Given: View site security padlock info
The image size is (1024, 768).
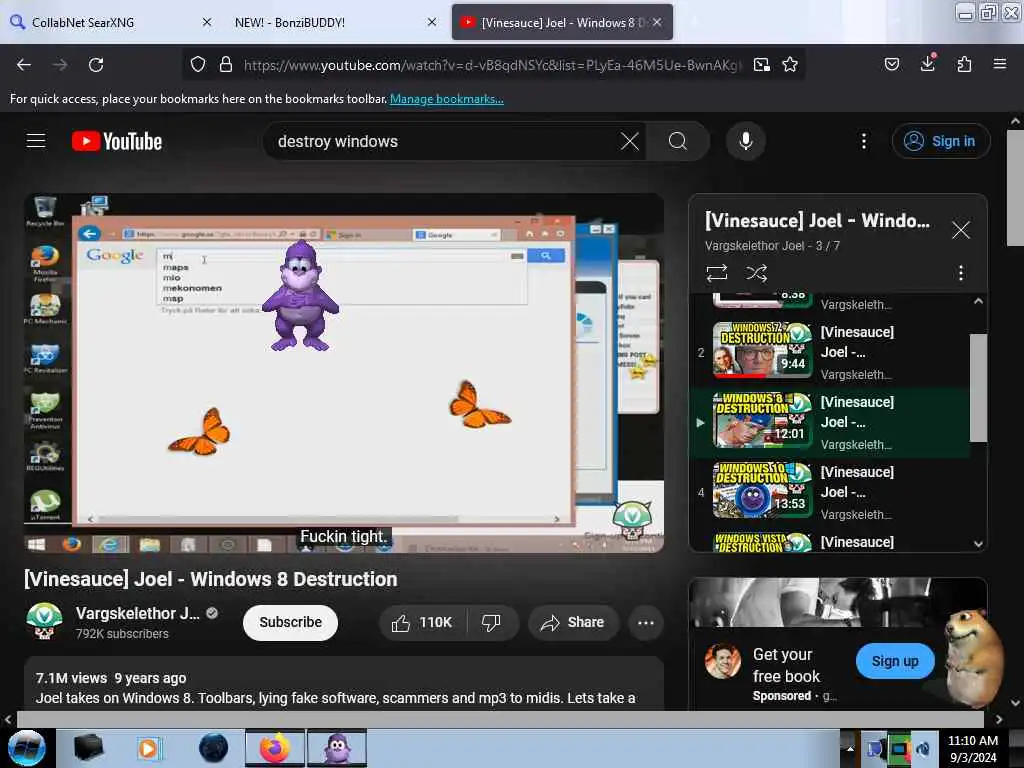Looking at the screenshot, I should pyautogui.click(x=226, y=65).
